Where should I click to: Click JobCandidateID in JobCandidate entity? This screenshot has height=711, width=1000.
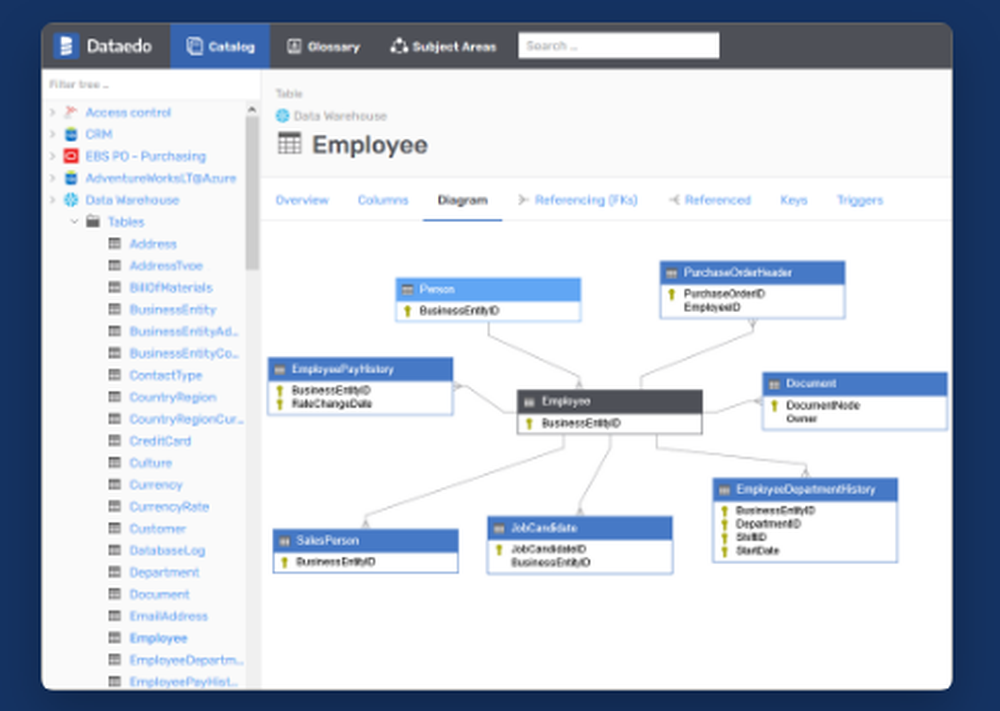(x=548, y=549)
